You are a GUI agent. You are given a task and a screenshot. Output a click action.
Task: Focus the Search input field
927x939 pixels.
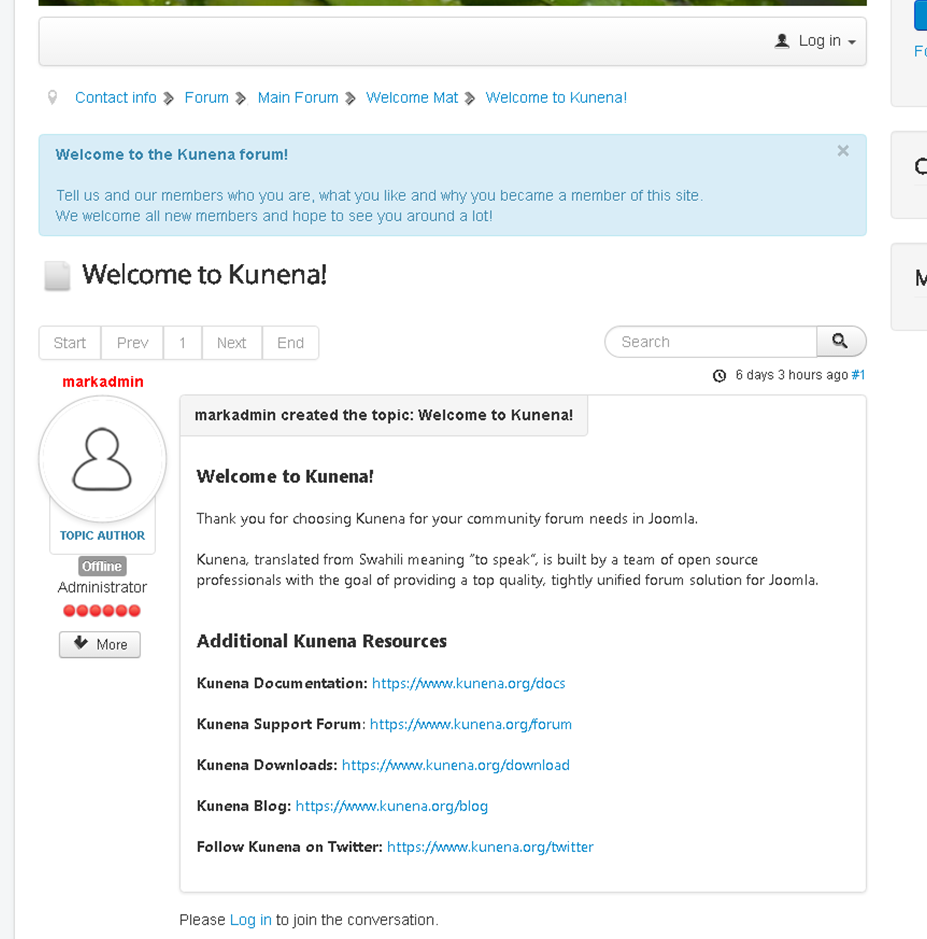[x=711, y=342]
